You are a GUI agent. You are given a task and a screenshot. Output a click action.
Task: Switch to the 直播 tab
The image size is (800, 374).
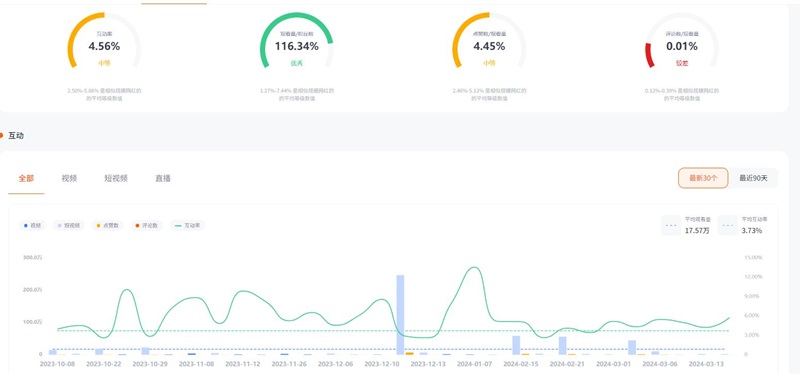point(163,179)
